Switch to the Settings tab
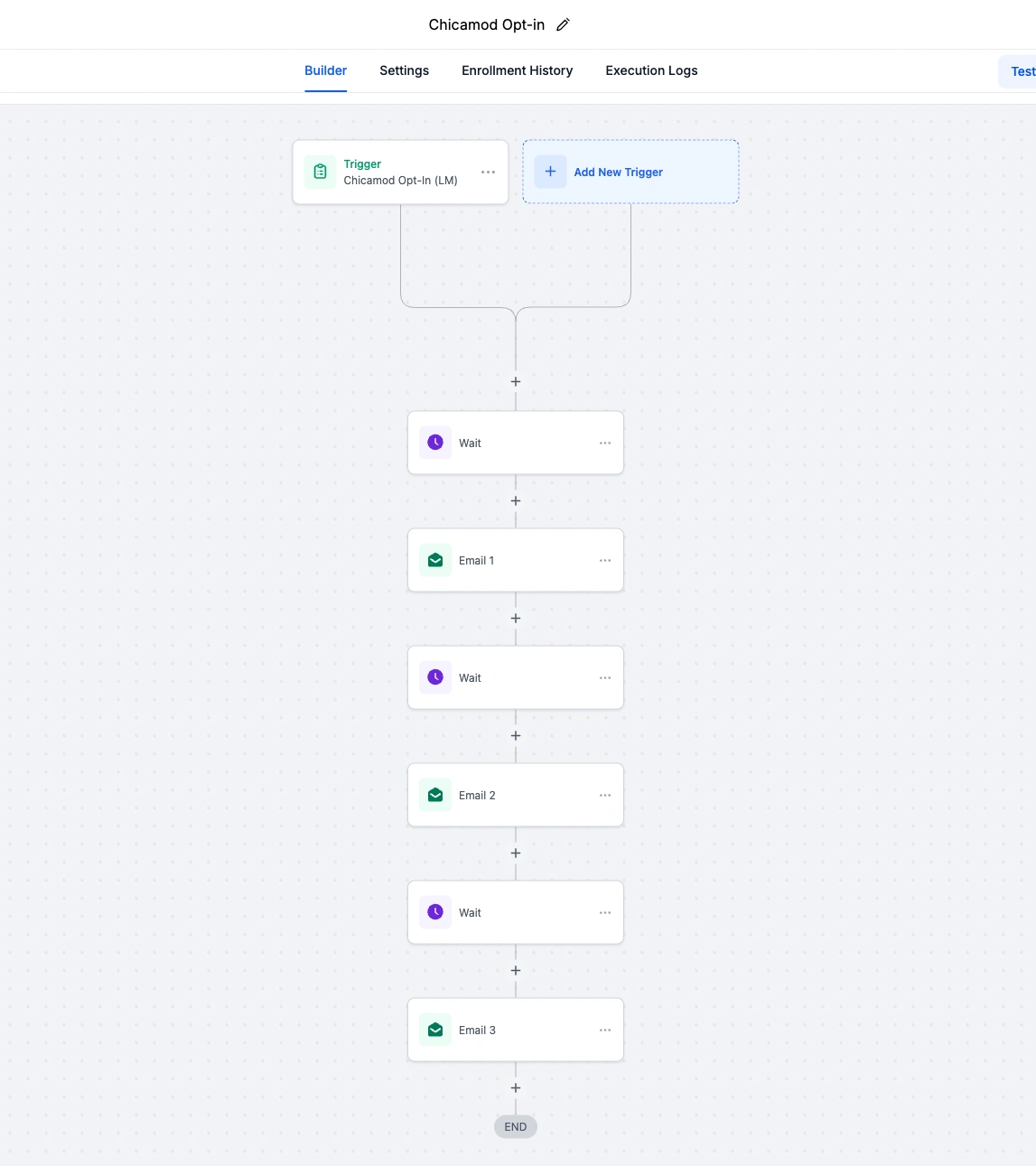 (404, 70)
